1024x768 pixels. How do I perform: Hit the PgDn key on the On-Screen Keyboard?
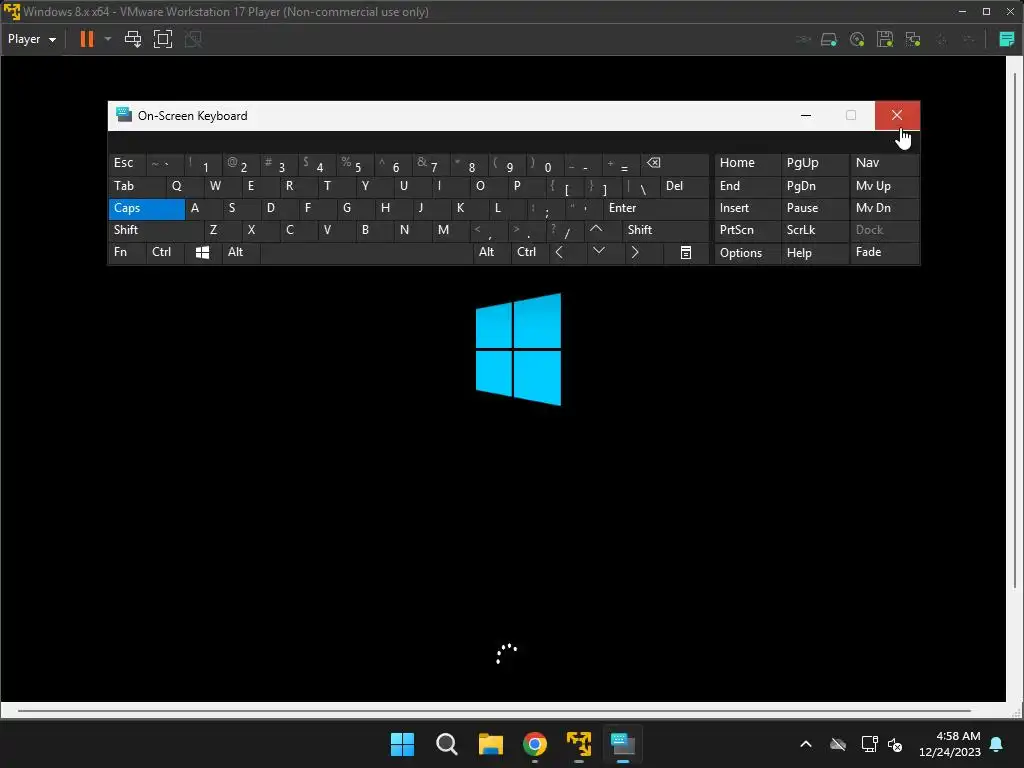[814, 187]
